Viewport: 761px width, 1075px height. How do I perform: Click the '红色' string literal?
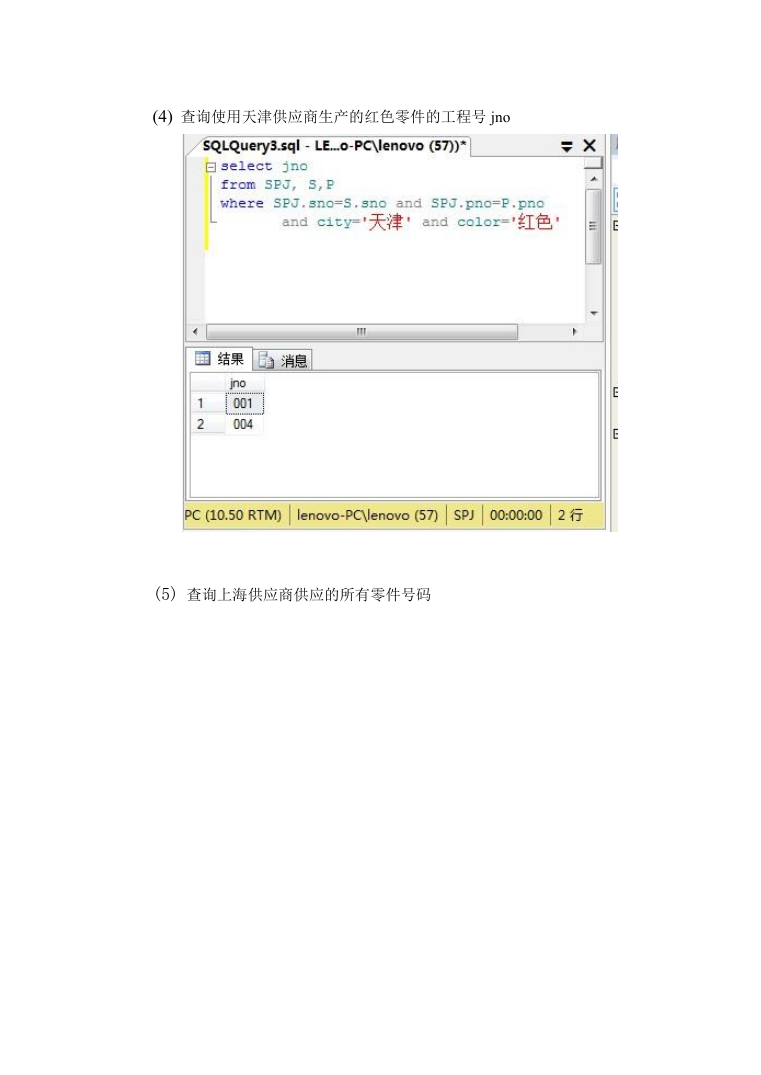pyautogui.click(x=535, y=221)
